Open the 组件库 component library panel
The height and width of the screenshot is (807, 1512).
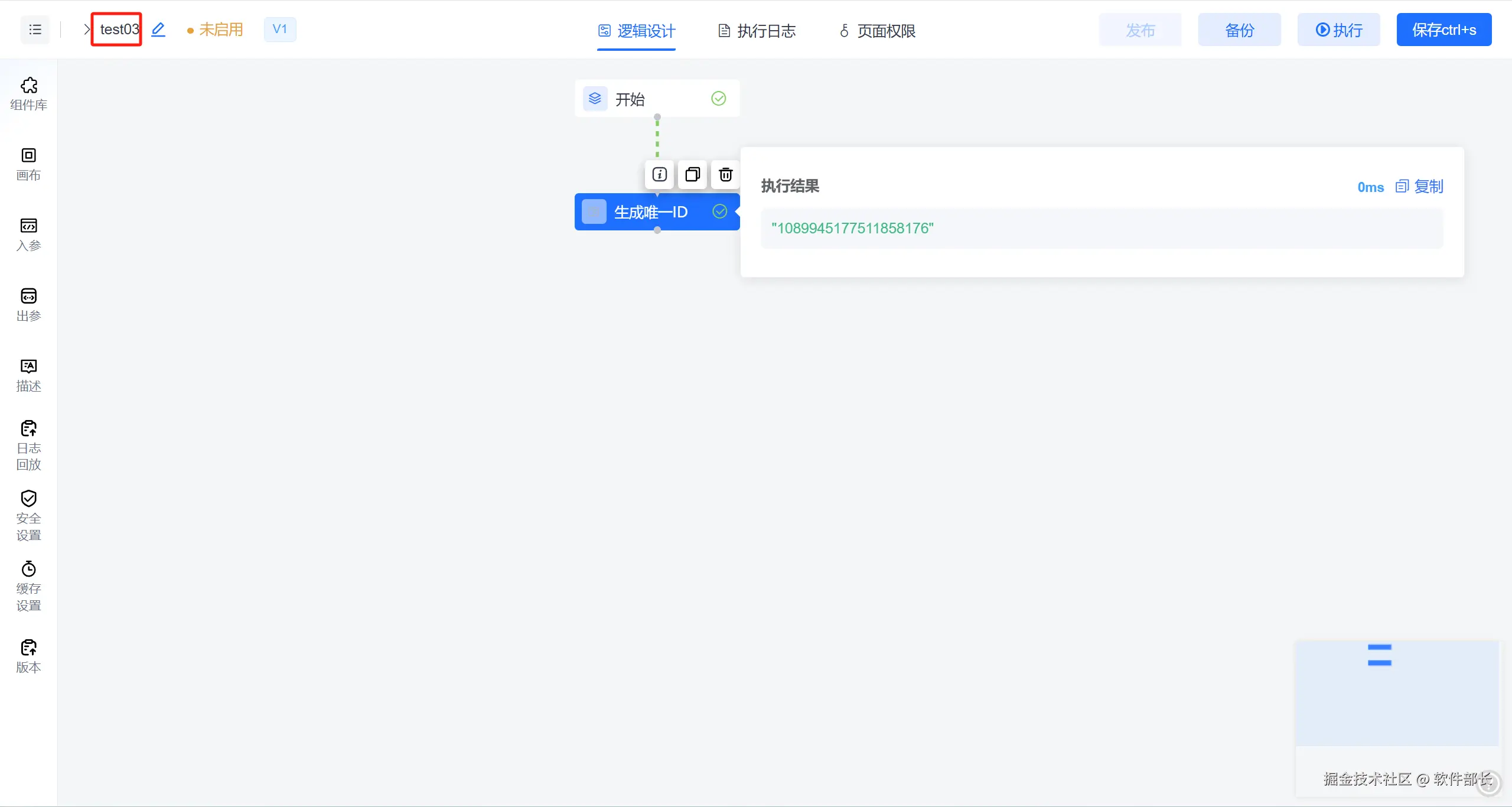point(28,94)
